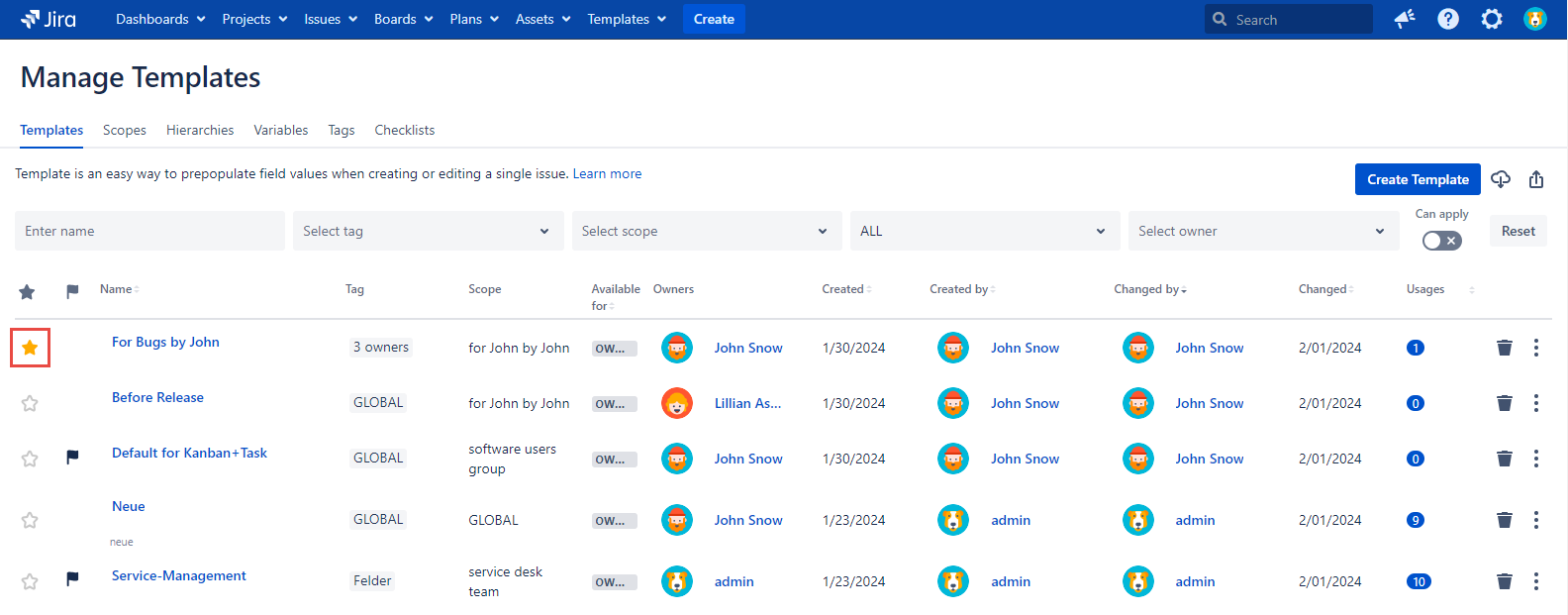The image size is (1568, 615).
Task: Open the Select owner dropdown
Action: pyautogui.click(x=1262, y=231)
